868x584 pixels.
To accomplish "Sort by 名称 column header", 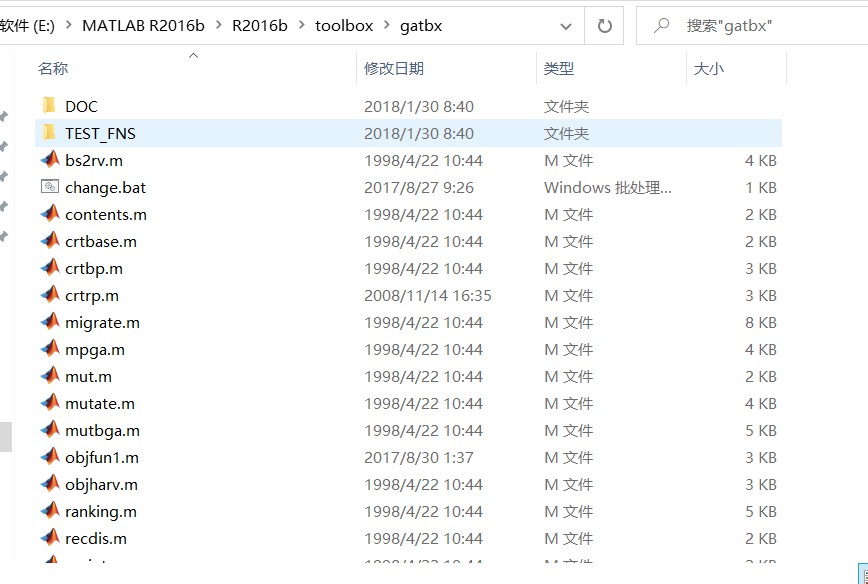I will coord(53,69).
